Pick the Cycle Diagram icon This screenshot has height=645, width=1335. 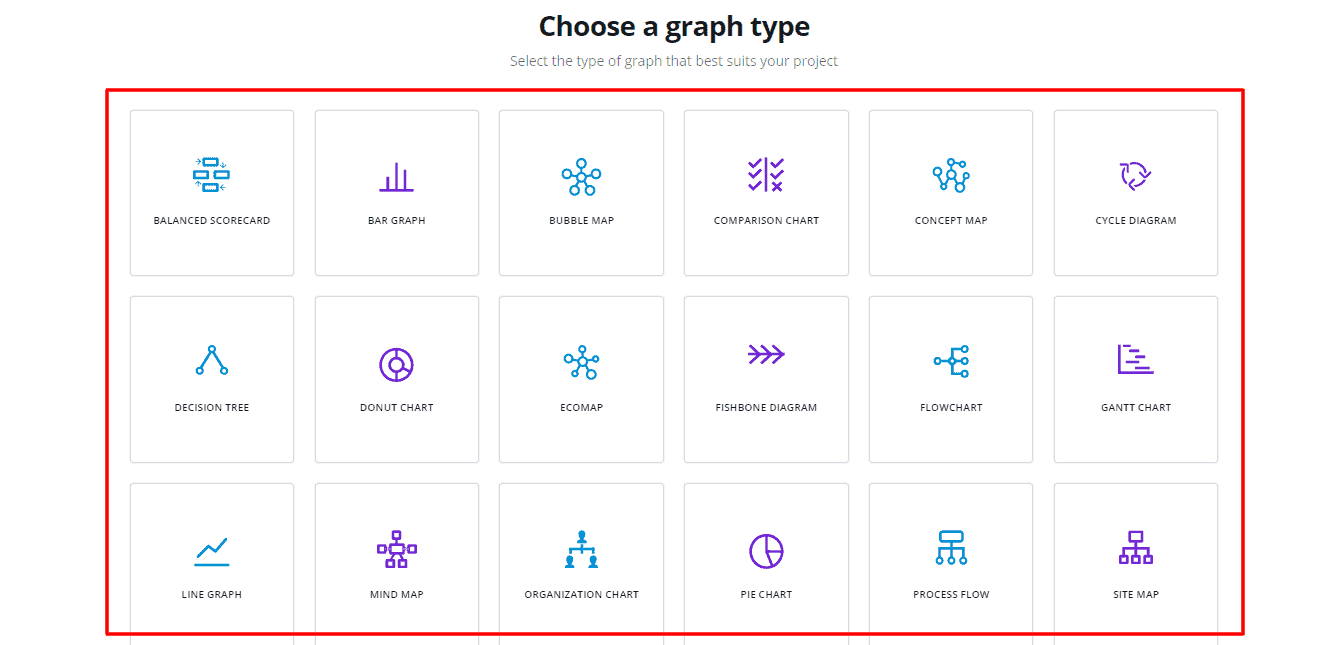[1135, 175]
